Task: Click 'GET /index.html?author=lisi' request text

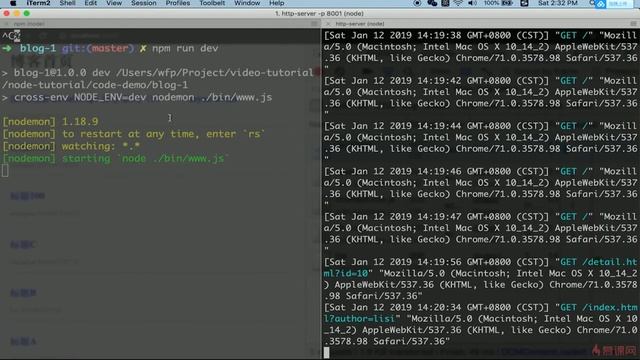Action: pyautogui.click(x=480, y=313)
